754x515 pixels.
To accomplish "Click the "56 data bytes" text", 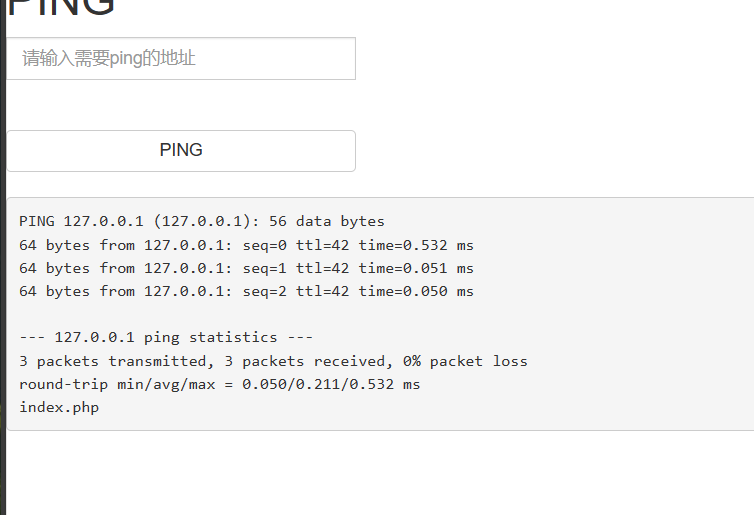I will 327,221.
